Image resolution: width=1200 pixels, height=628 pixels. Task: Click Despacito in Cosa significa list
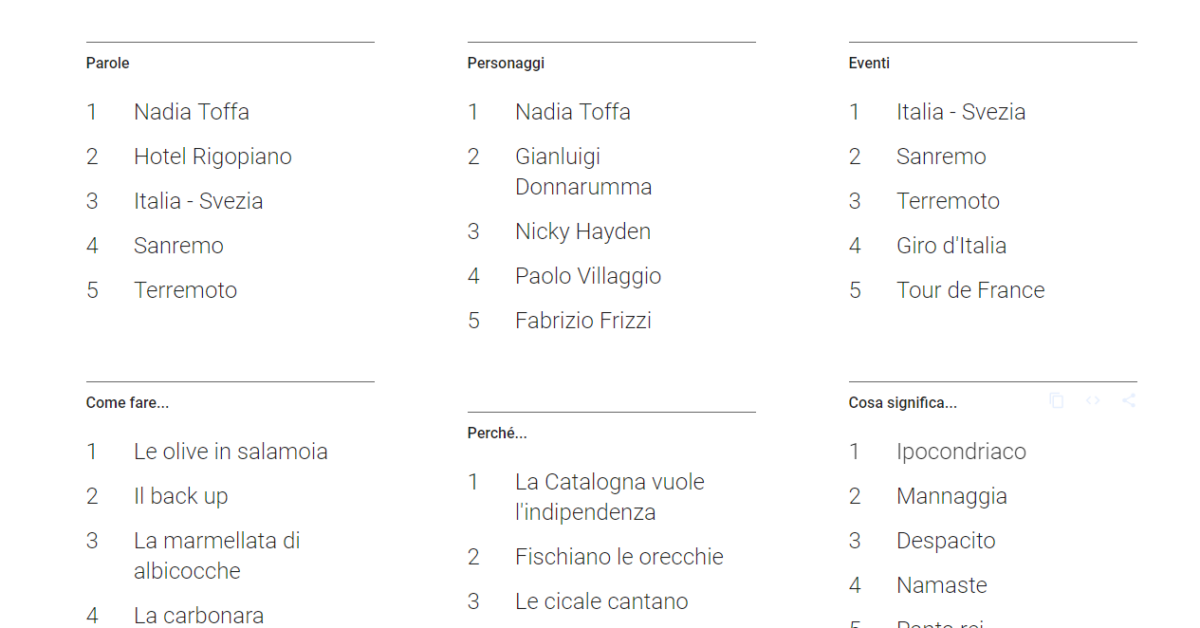(x=946, y=541)
